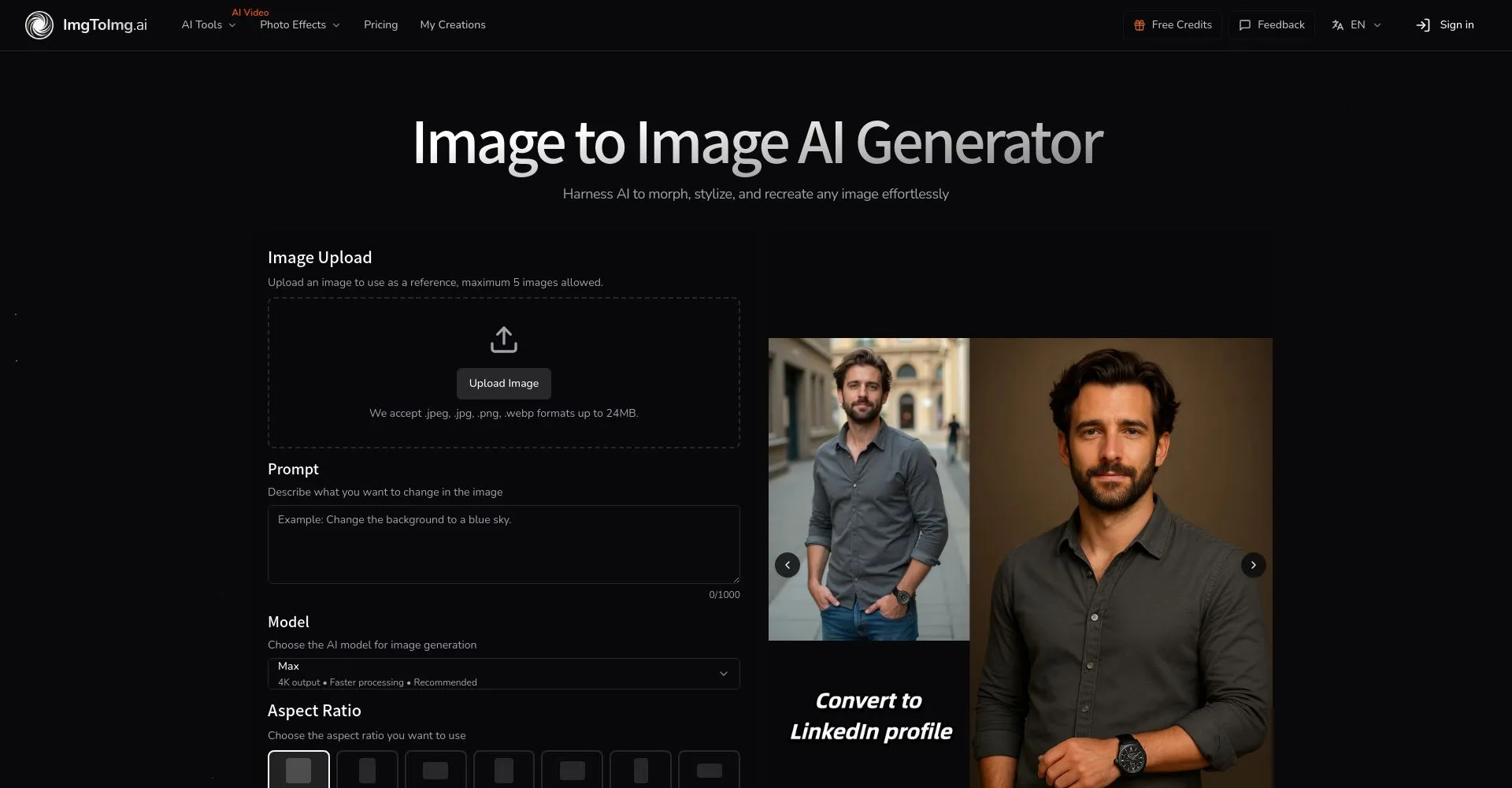
Task: Click the ImgToImg.ai logo icon
Action: click(x=39, y=24)
